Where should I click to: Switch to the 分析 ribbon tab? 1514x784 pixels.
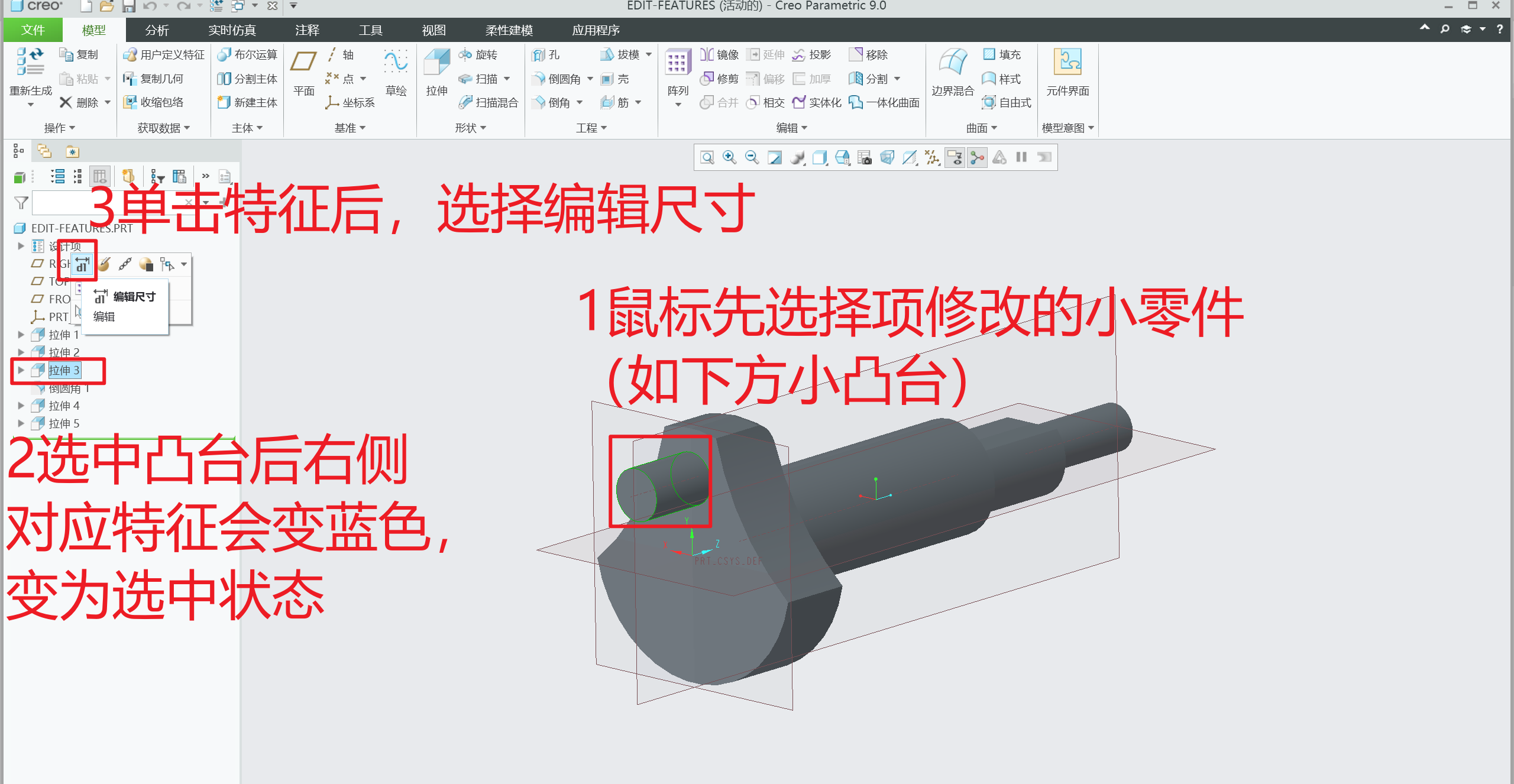[x=157, y=30]
